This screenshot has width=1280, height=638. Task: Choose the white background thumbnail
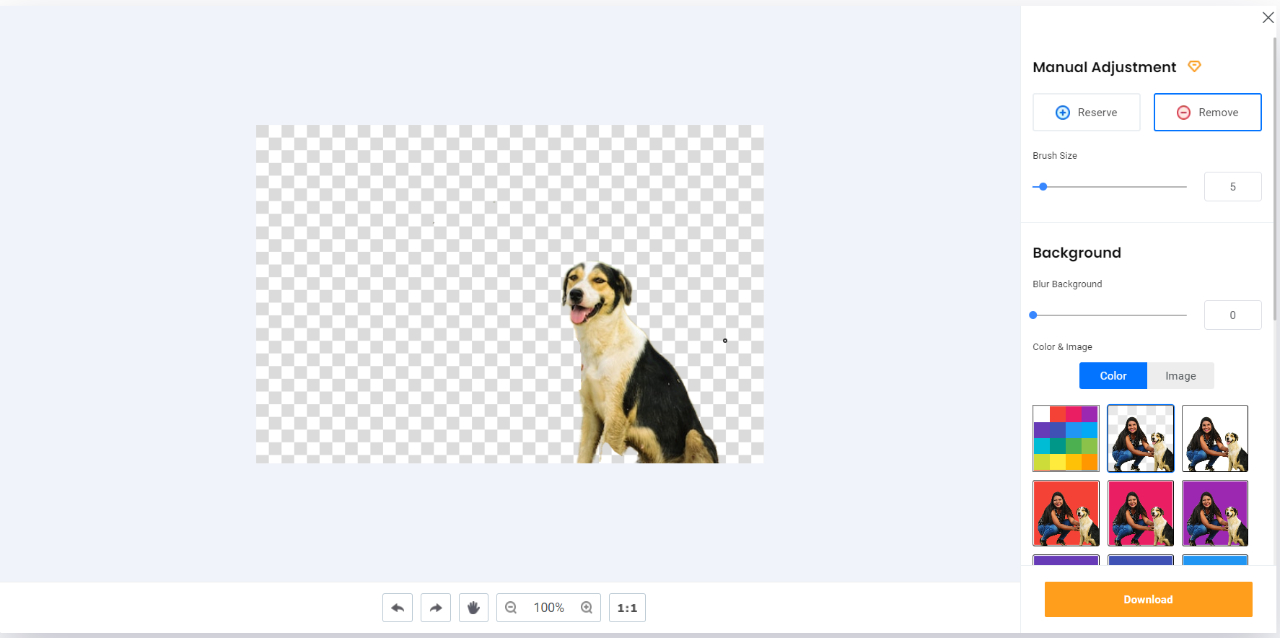point(1215,438)
